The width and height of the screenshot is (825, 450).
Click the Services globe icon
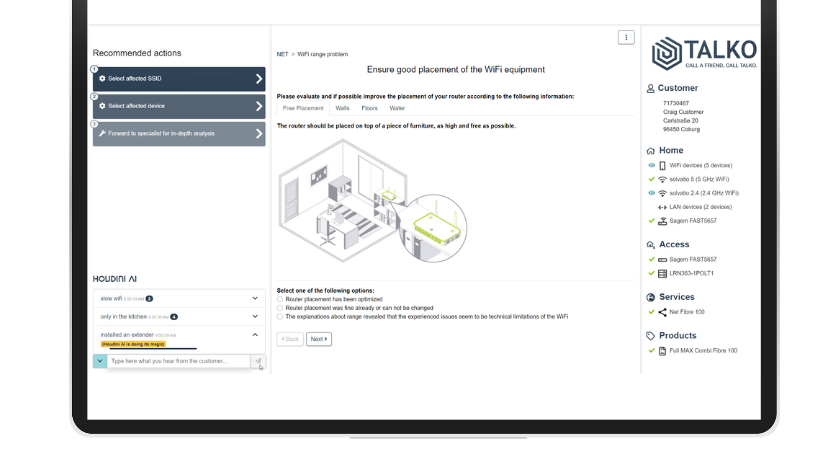pyautogui.click(x=651, y=297)
